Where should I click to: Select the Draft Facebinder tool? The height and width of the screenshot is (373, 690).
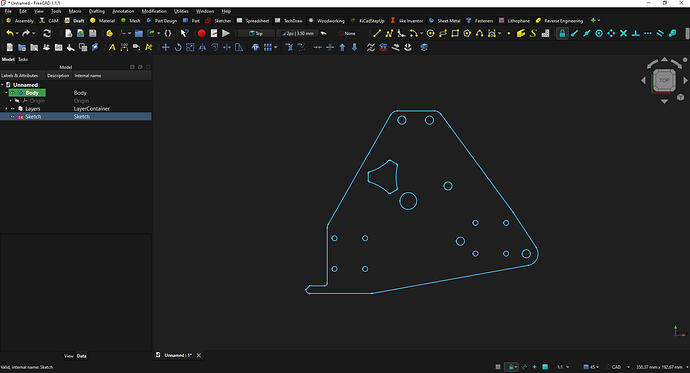(521, 33)
